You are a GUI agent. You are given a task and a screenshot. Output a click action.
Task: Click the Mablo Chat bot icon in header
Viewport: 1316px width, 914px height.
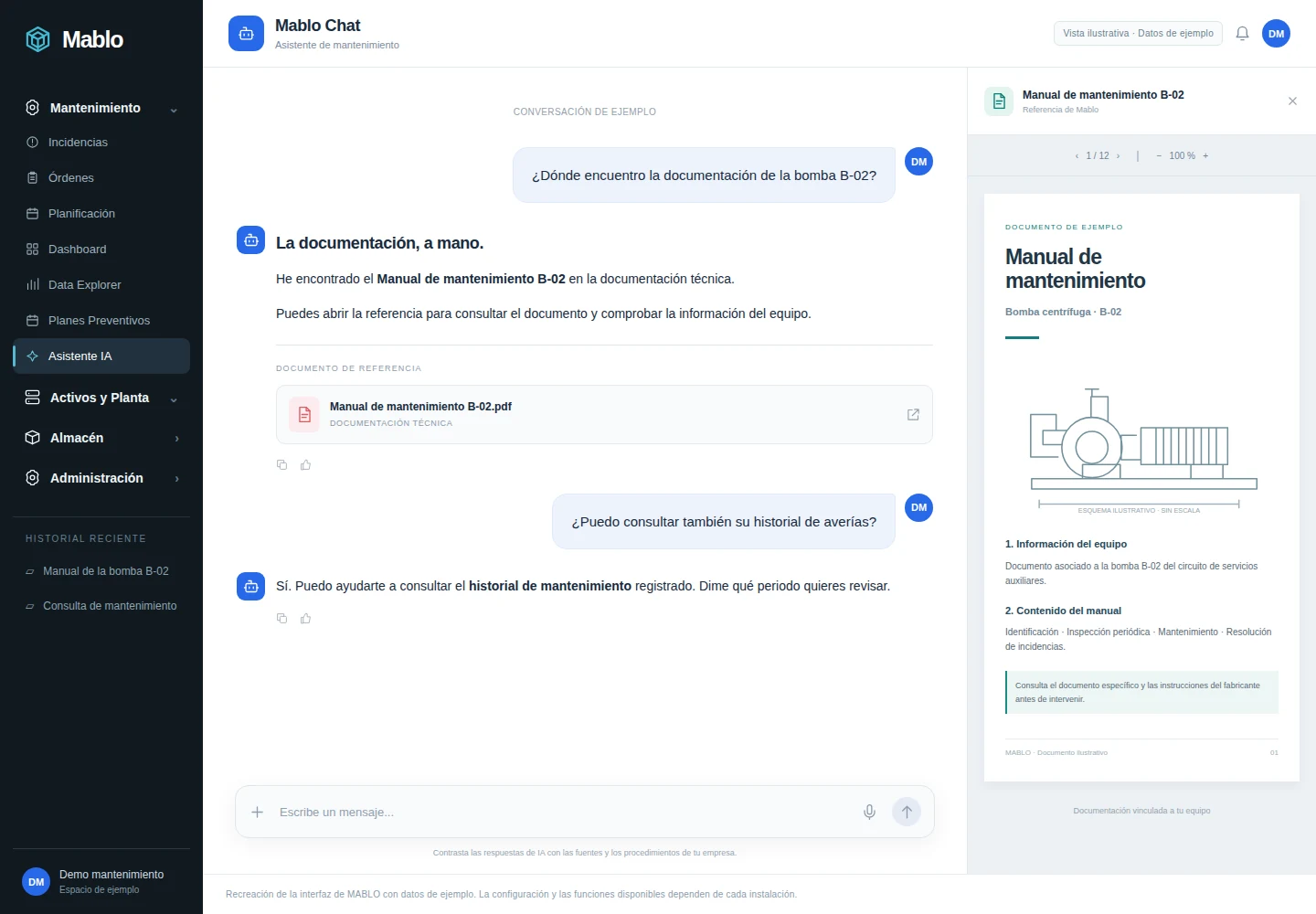(246, 34)
